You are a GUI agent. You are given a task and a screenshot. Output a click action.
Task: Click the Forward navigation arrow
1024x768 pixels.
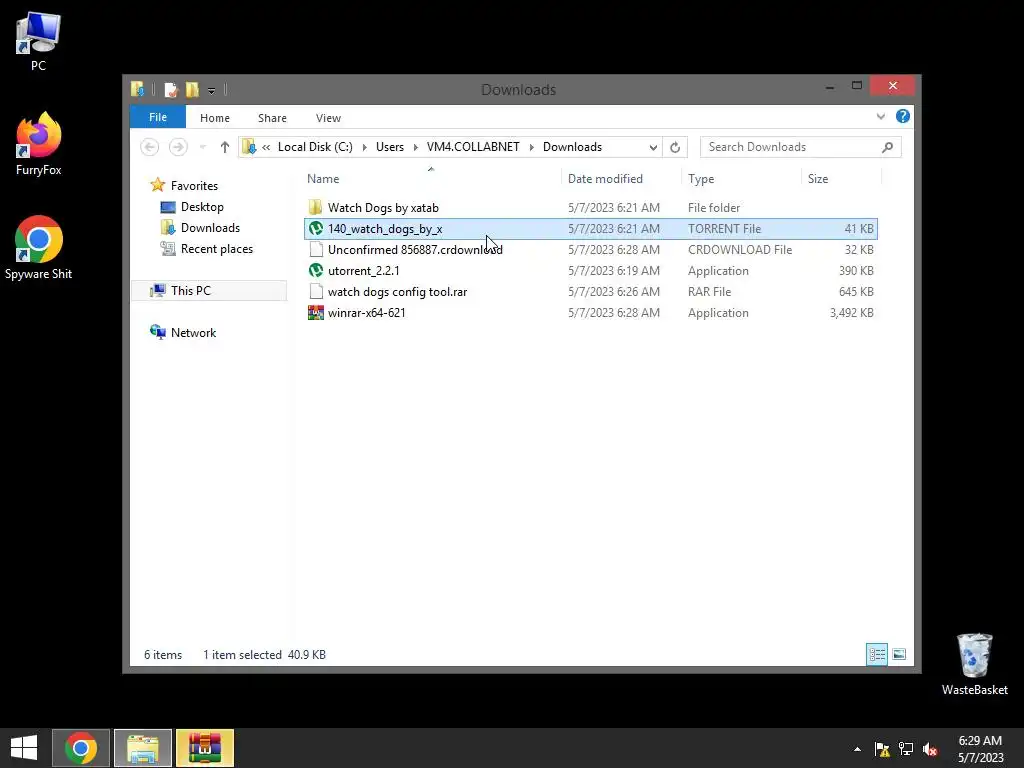click(178, 147)
